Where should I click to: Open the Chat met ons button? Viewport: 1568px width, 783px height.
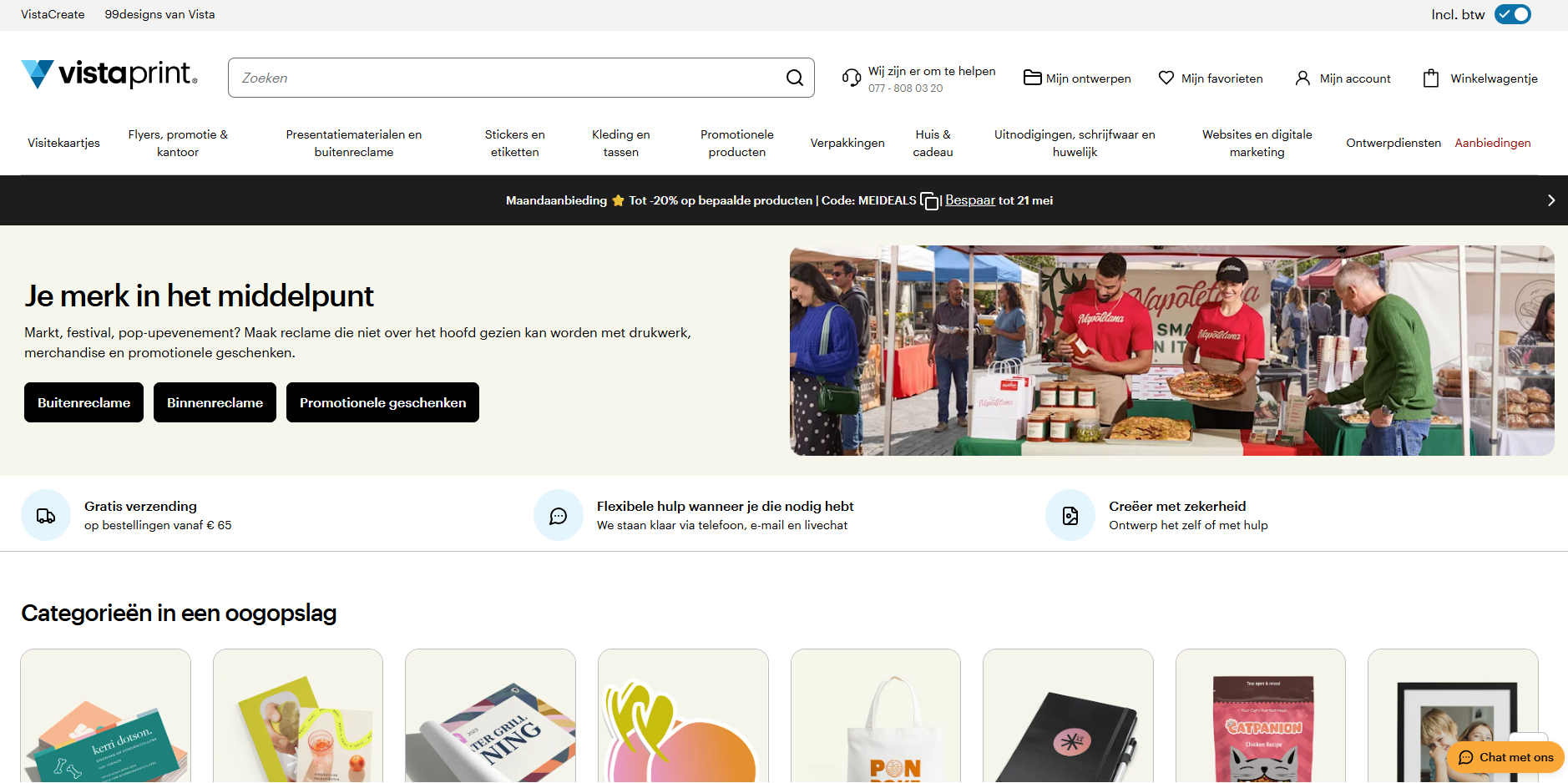tap(1505, 757)
